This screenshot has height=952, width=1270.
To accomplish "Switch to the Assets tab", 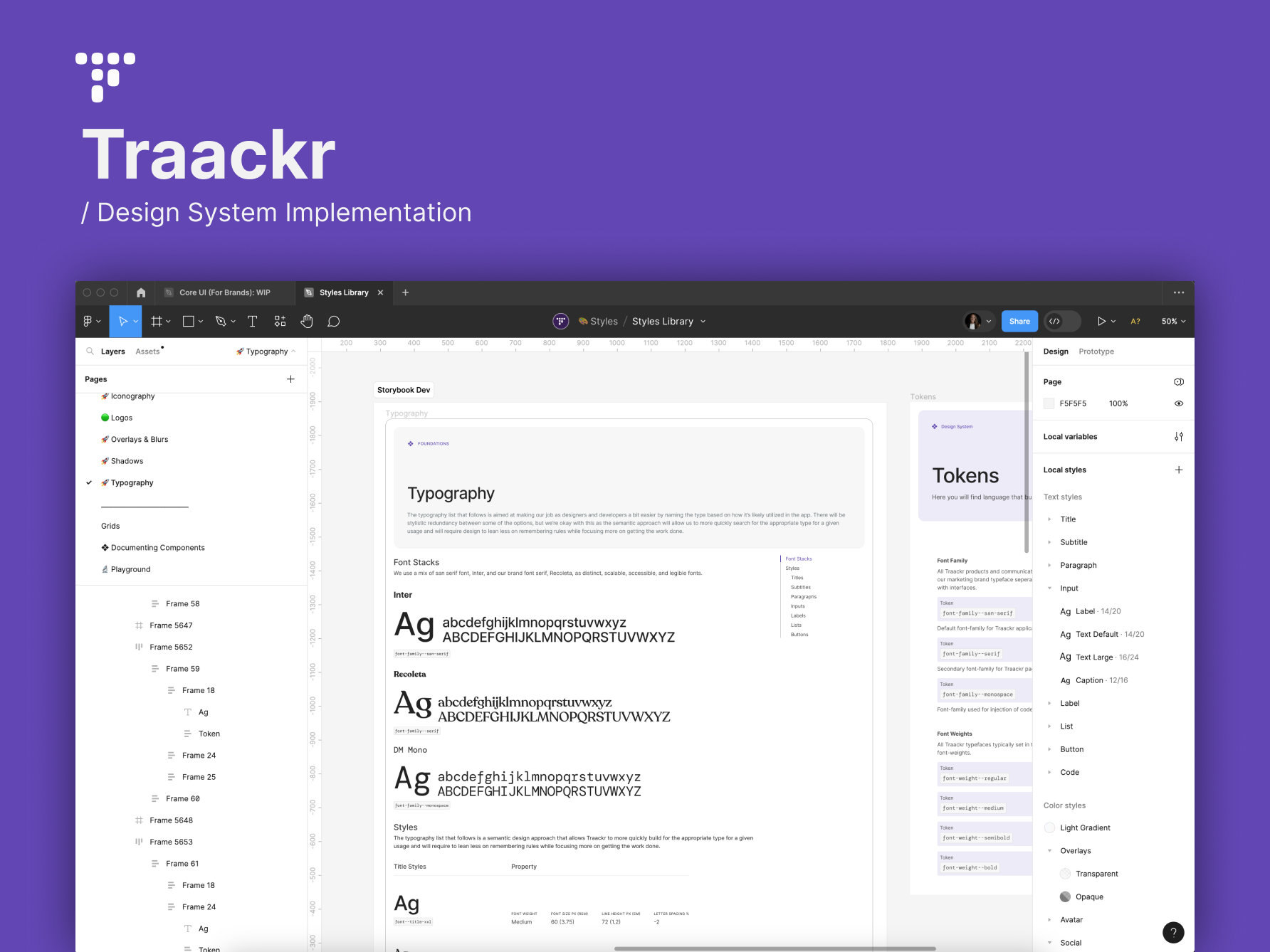I will point(147,351).
